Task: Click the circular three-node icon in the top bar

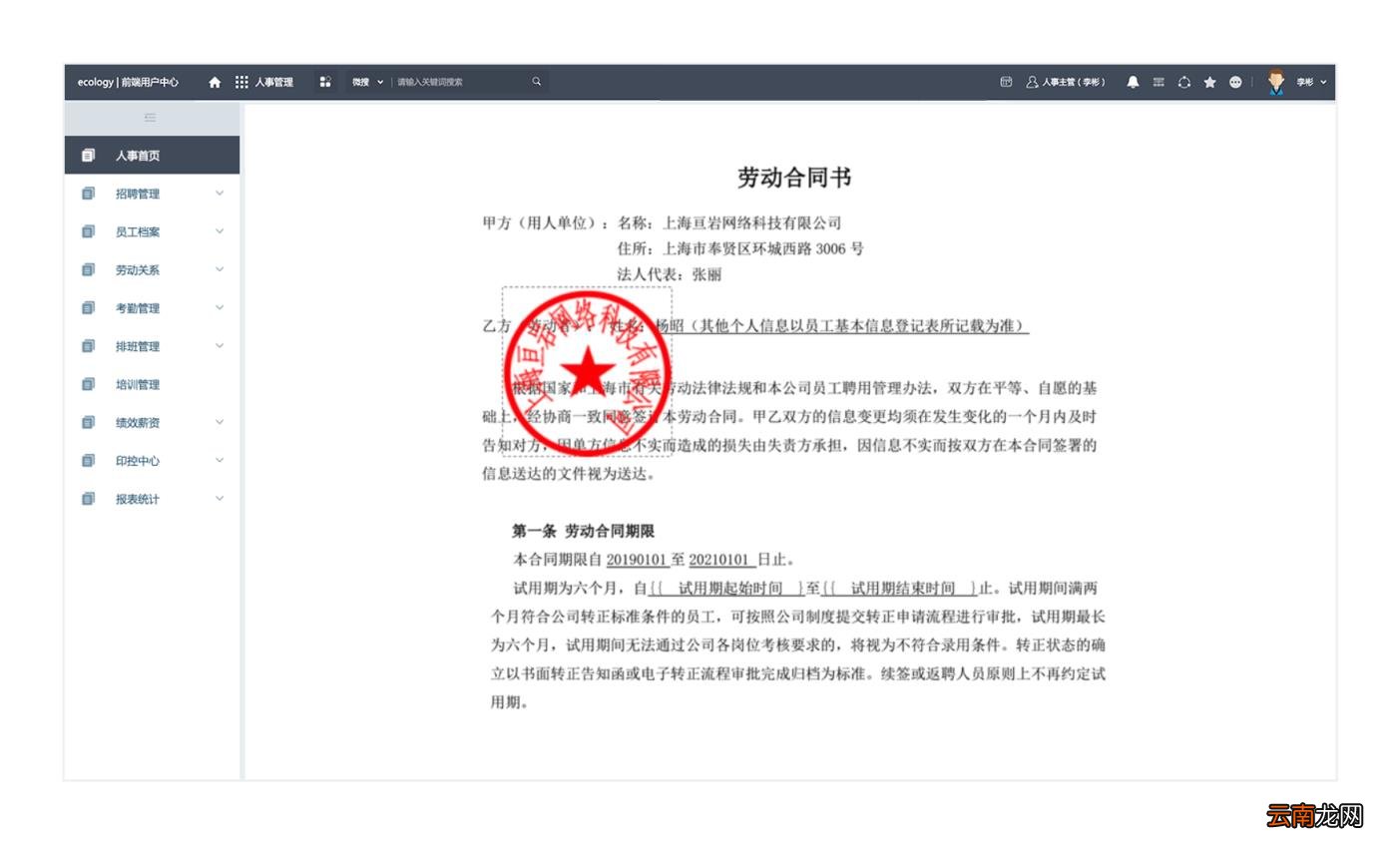Action: tap(1184, 82)
